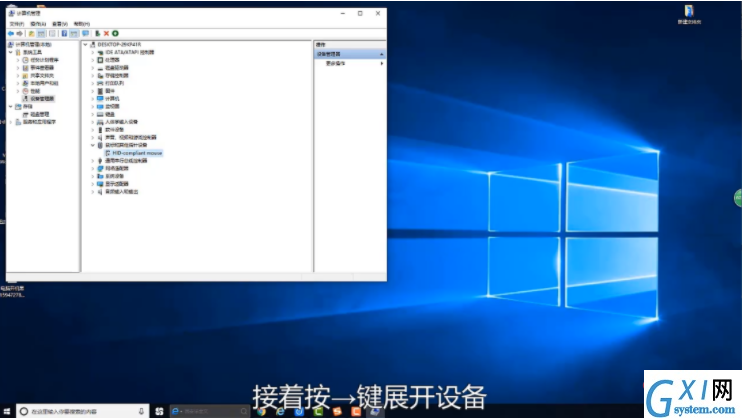The width and height of the screenshot is (742, 418).
Task: Expand 人体学输入设备 Human Interface Devices
Action: [x=93, y=122]
